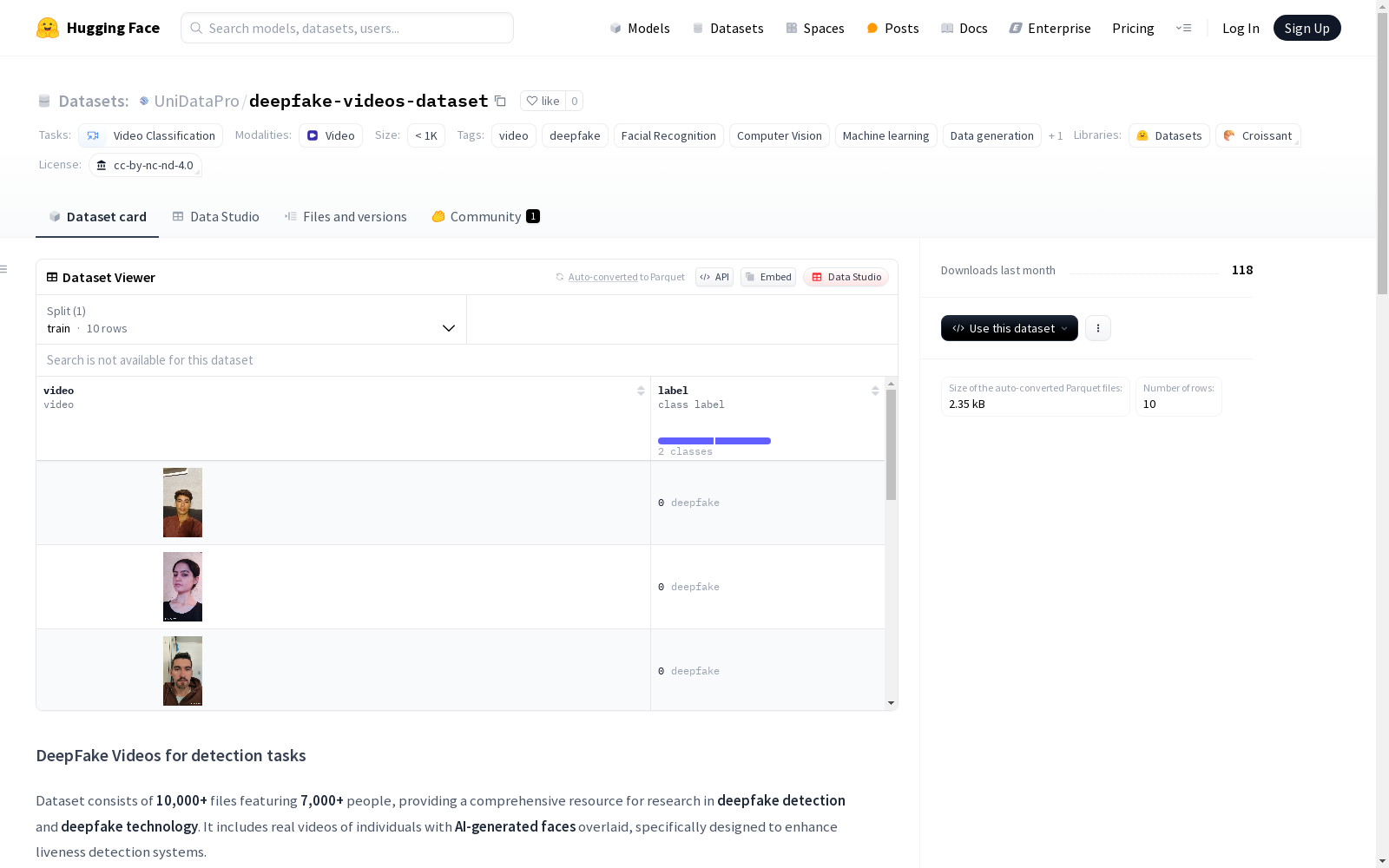Click the Datasets cube icon in breadcrumb
This screenshot has height=868, width=1389.
click(x=44, y=101)
